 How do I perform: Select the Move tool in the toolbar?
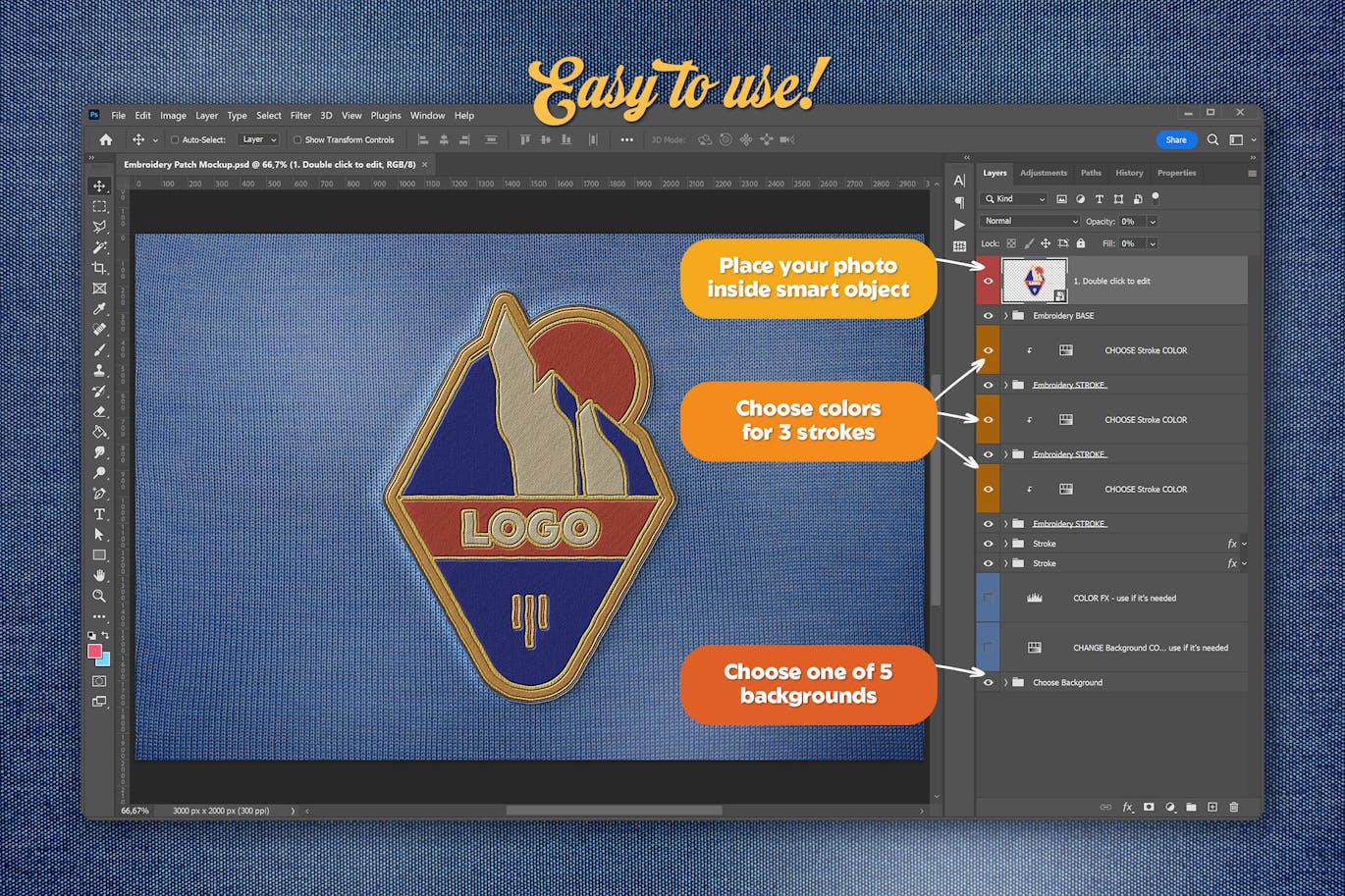coord(99,185)
